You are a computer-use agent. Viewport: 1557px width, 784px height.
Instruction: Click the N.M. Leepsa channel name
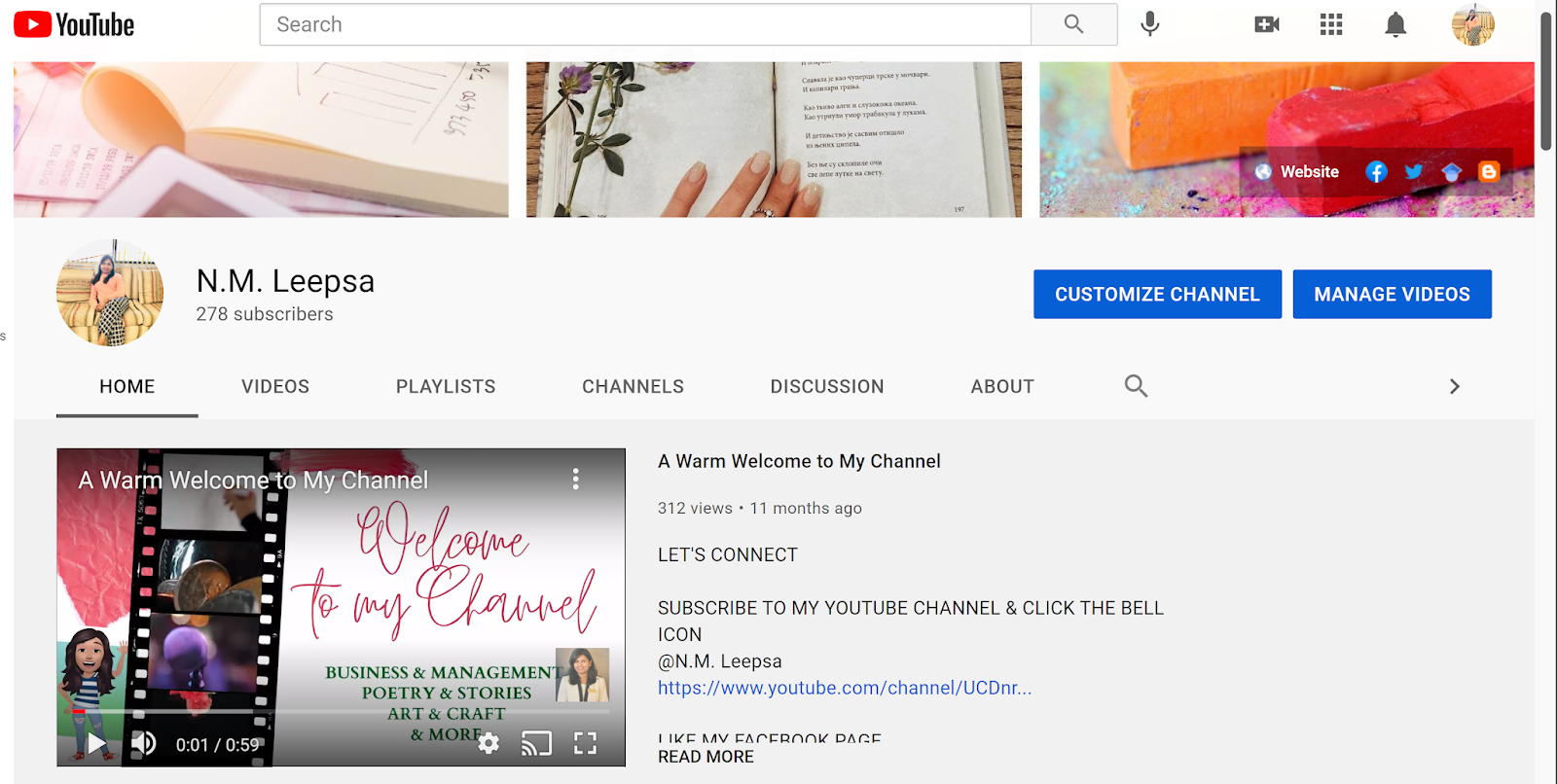[x=285, y=281]
